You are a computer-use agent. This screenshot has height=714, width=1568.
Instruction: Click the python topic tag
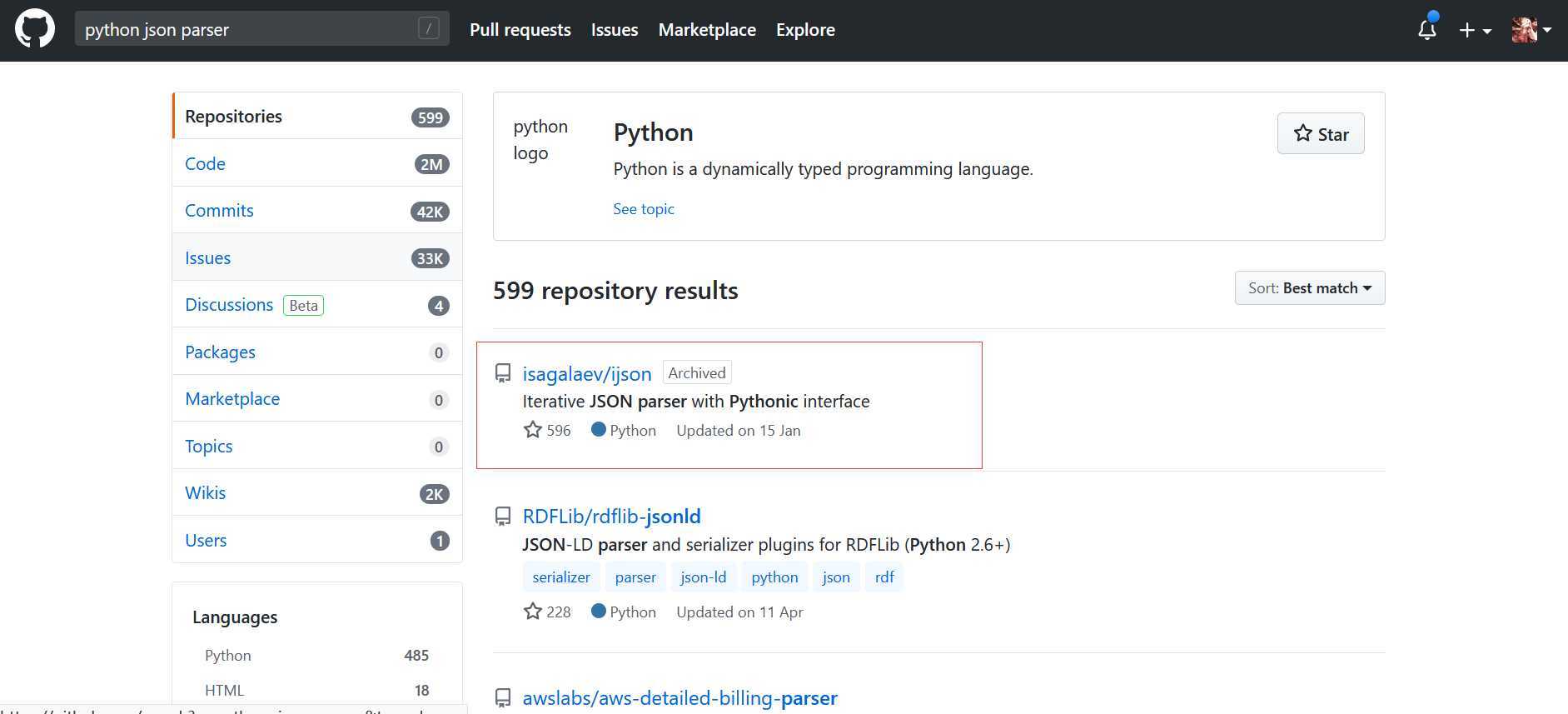pyautogui.click(x=774, y=577)
